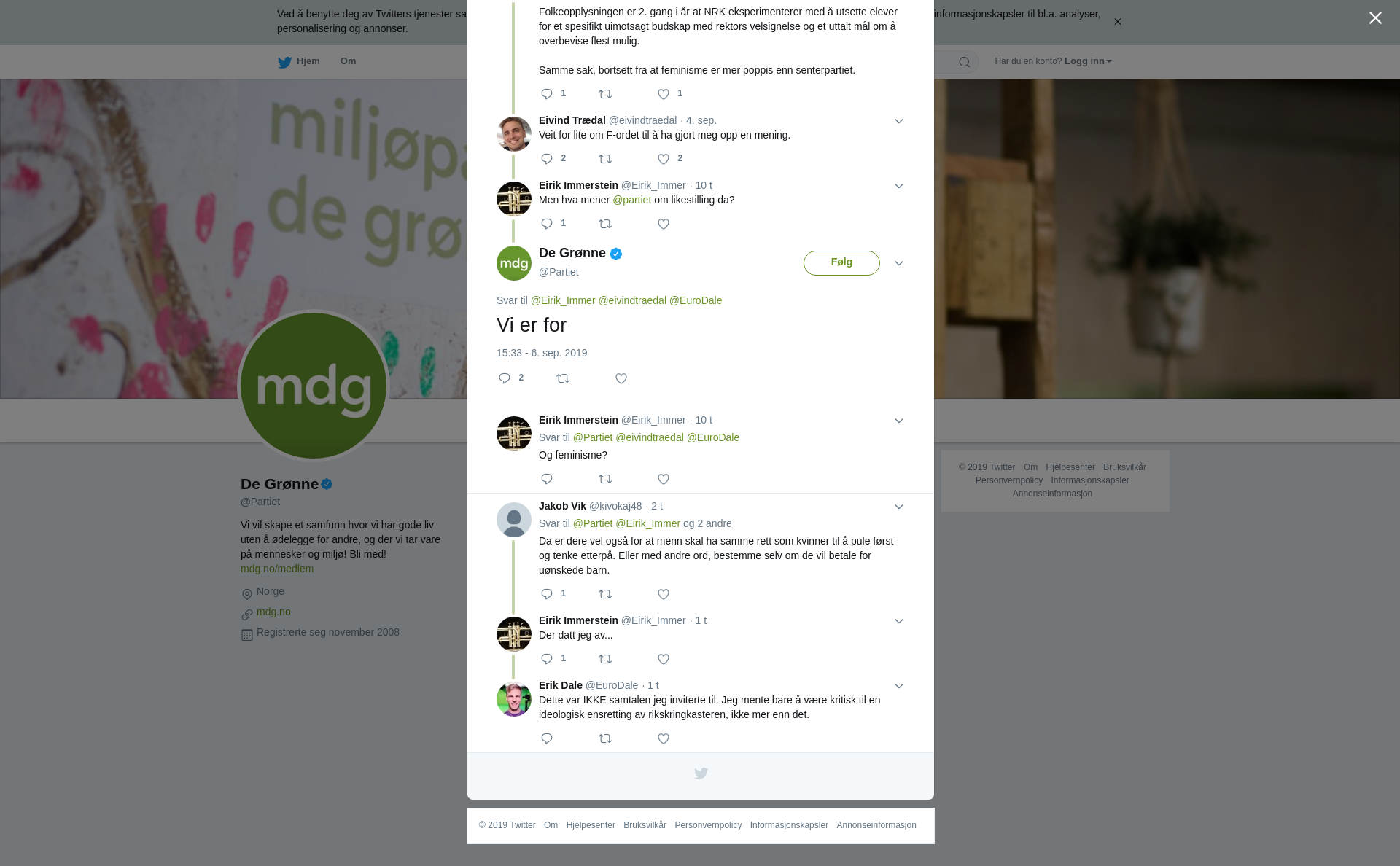
Task: Click the search magnifier icon
Action: [x=965, y=62]
